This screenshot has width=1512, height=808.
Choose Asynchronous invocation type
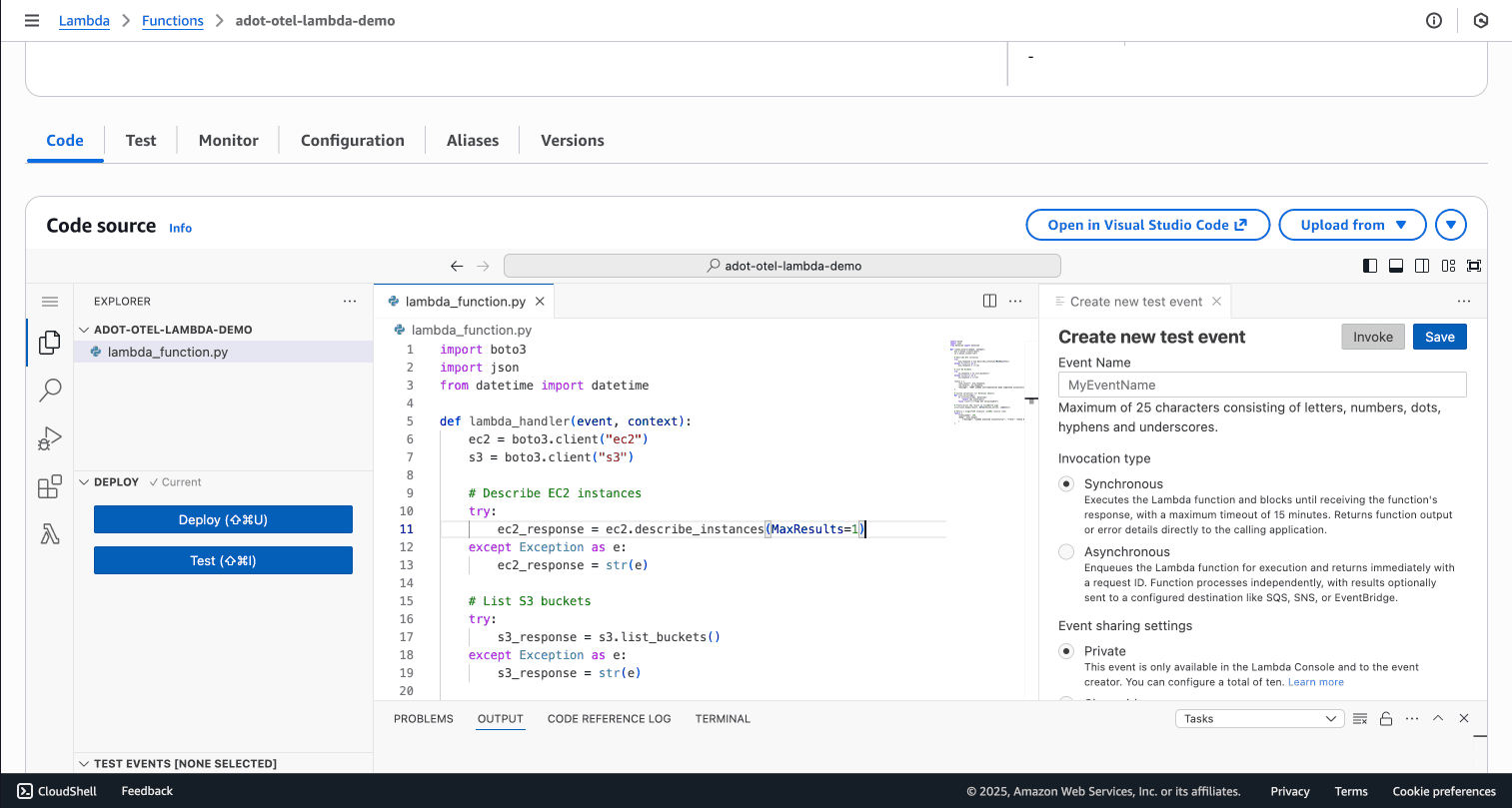(x=1065, y=550)
